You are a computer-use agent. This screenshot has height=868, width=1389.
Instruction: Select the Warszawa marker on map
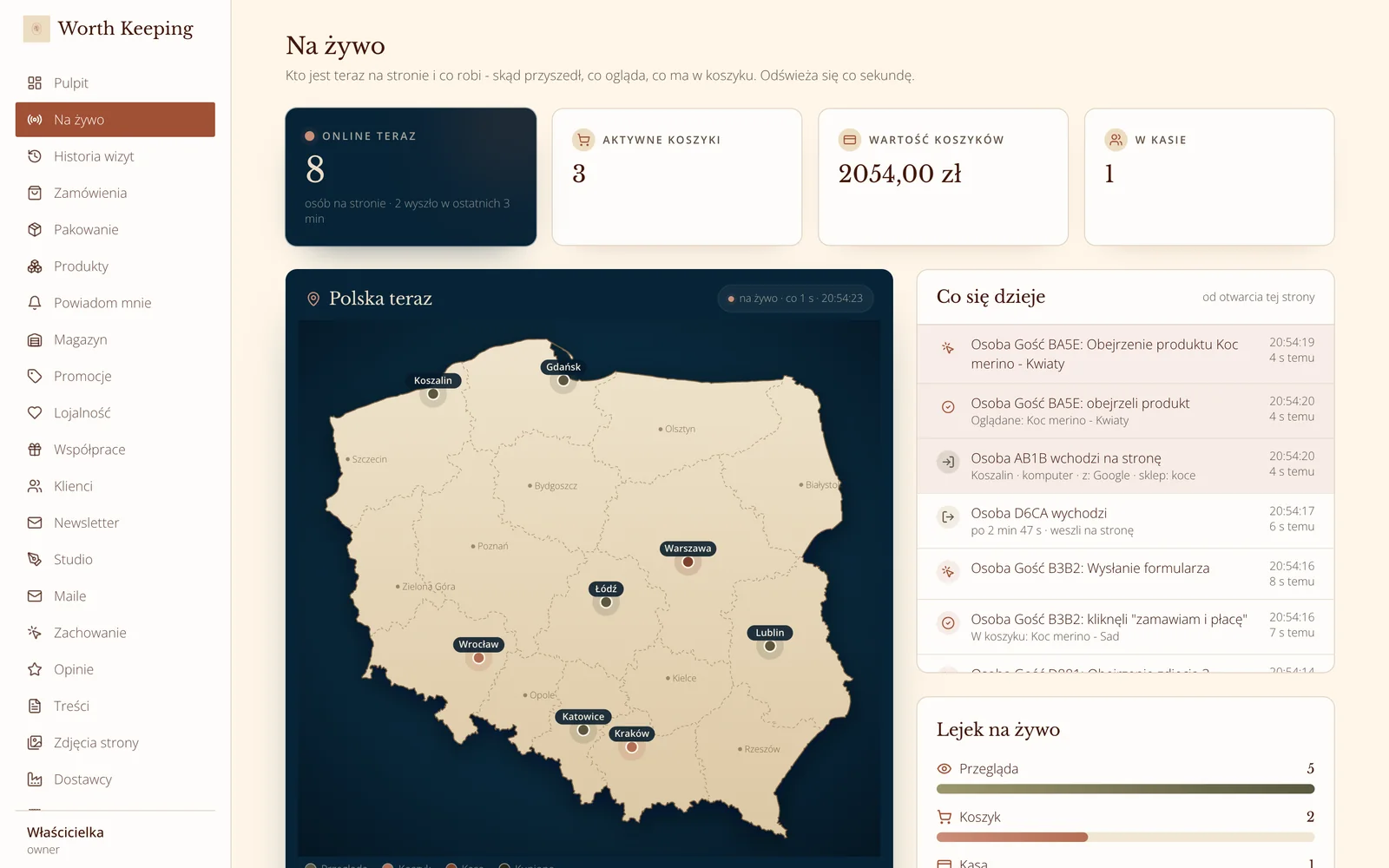tap(688, 562)
